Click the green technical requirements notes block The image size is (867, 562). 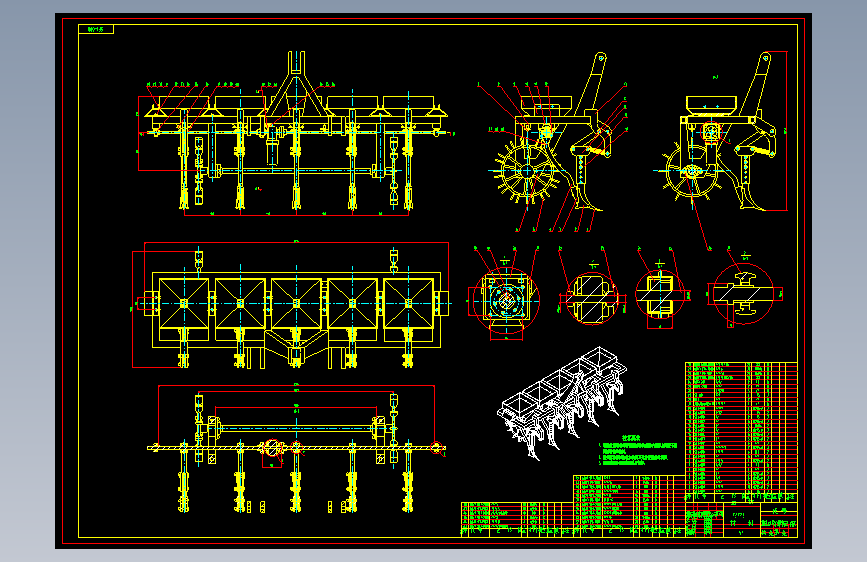638,451
